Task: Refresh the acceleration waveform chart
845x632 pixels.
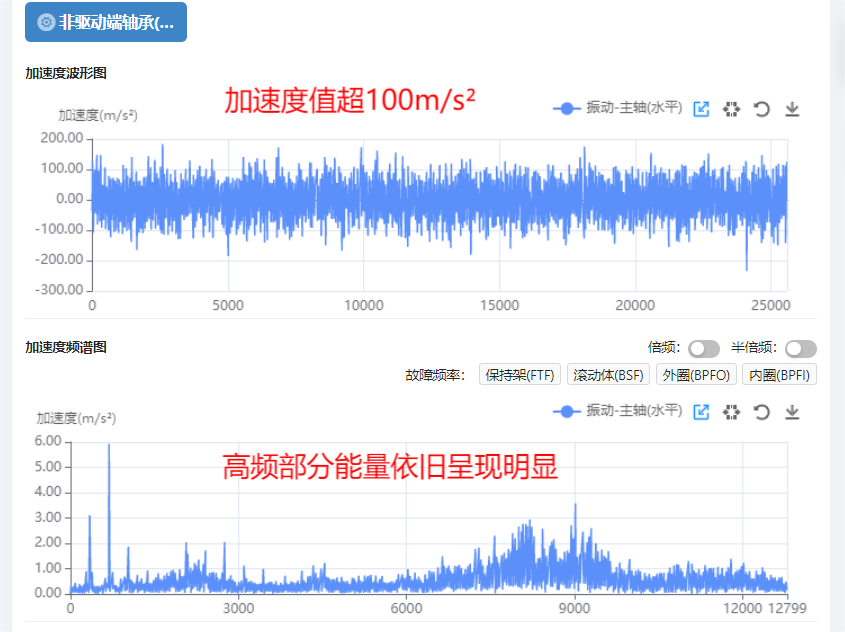Action: [762, 109]
